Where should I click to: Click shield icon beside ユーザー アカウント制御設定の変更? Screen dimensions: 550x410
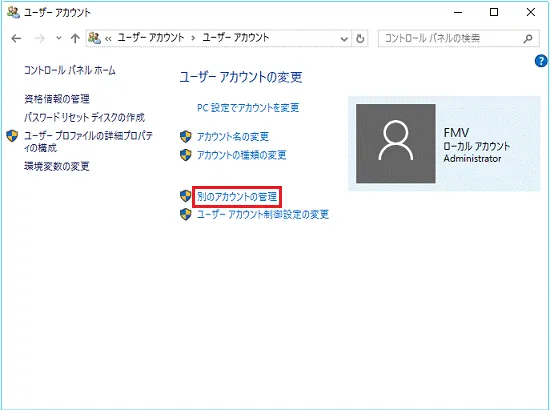click(186, 214)
